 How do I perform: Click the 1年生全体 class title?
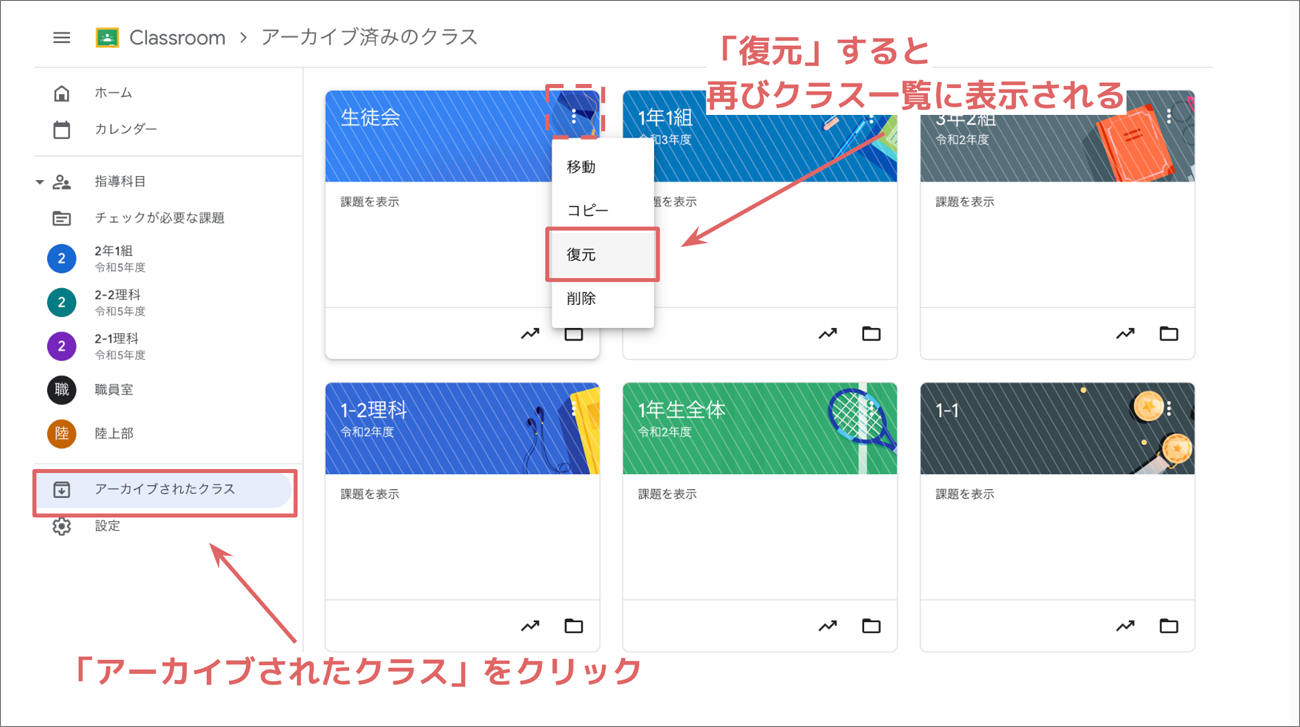682,410
